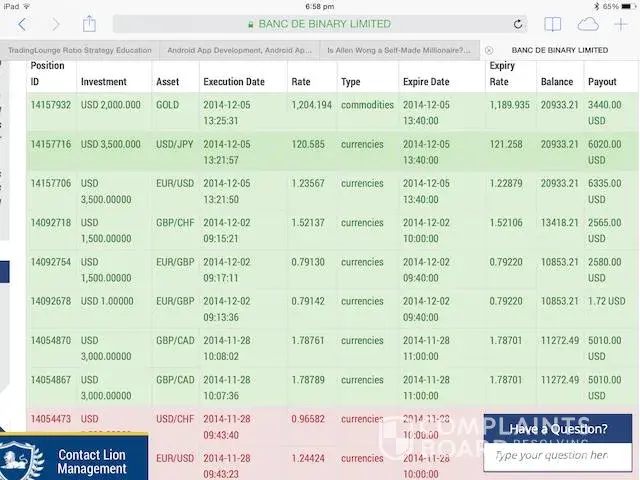Select position ID 14092678
The width and height of the screenshot is (640, 480).
click(51, 301)
